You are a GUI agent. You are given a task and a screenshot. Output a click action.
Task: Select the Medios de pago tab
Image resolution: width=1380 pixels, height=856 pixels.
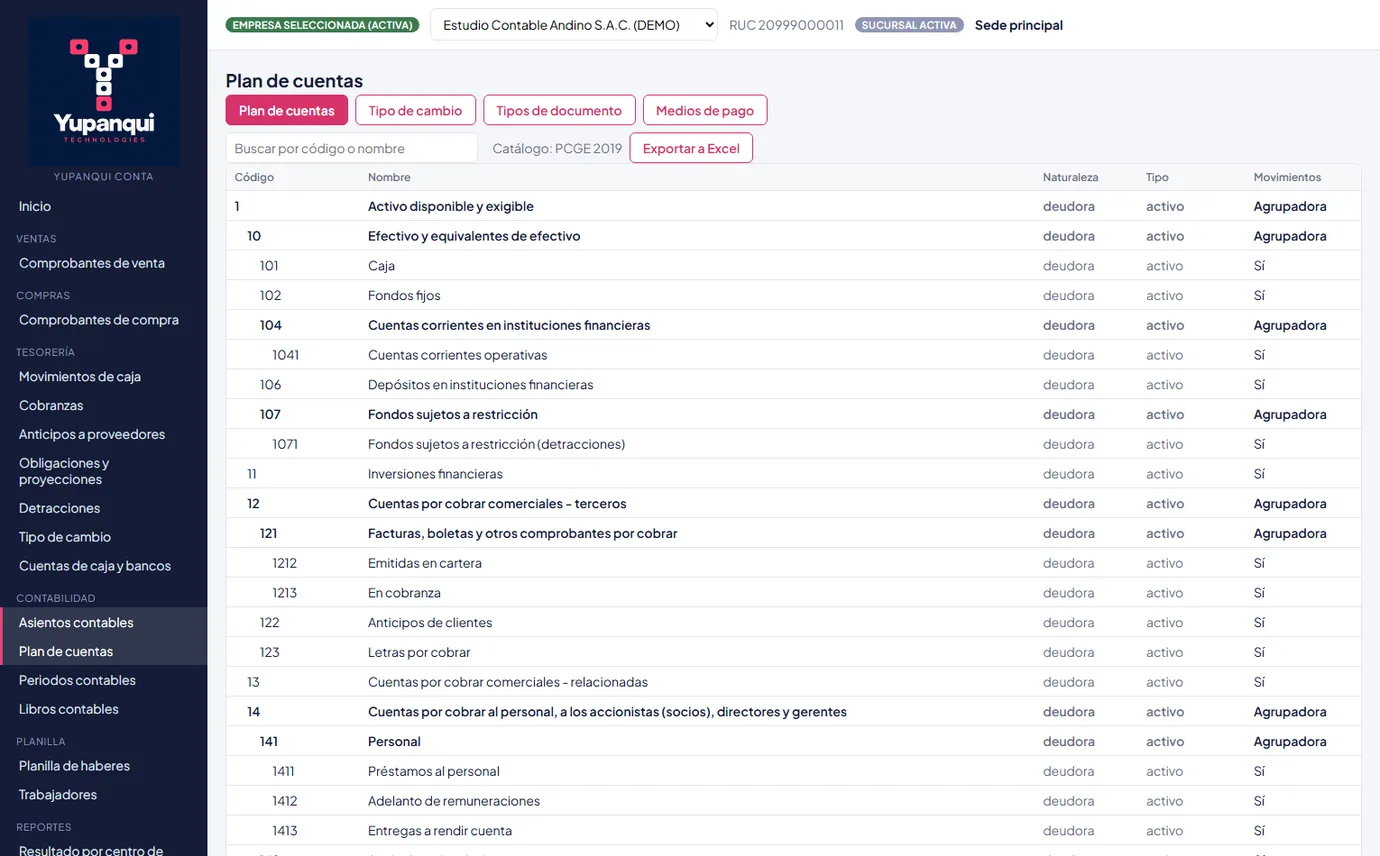point(705,110)
